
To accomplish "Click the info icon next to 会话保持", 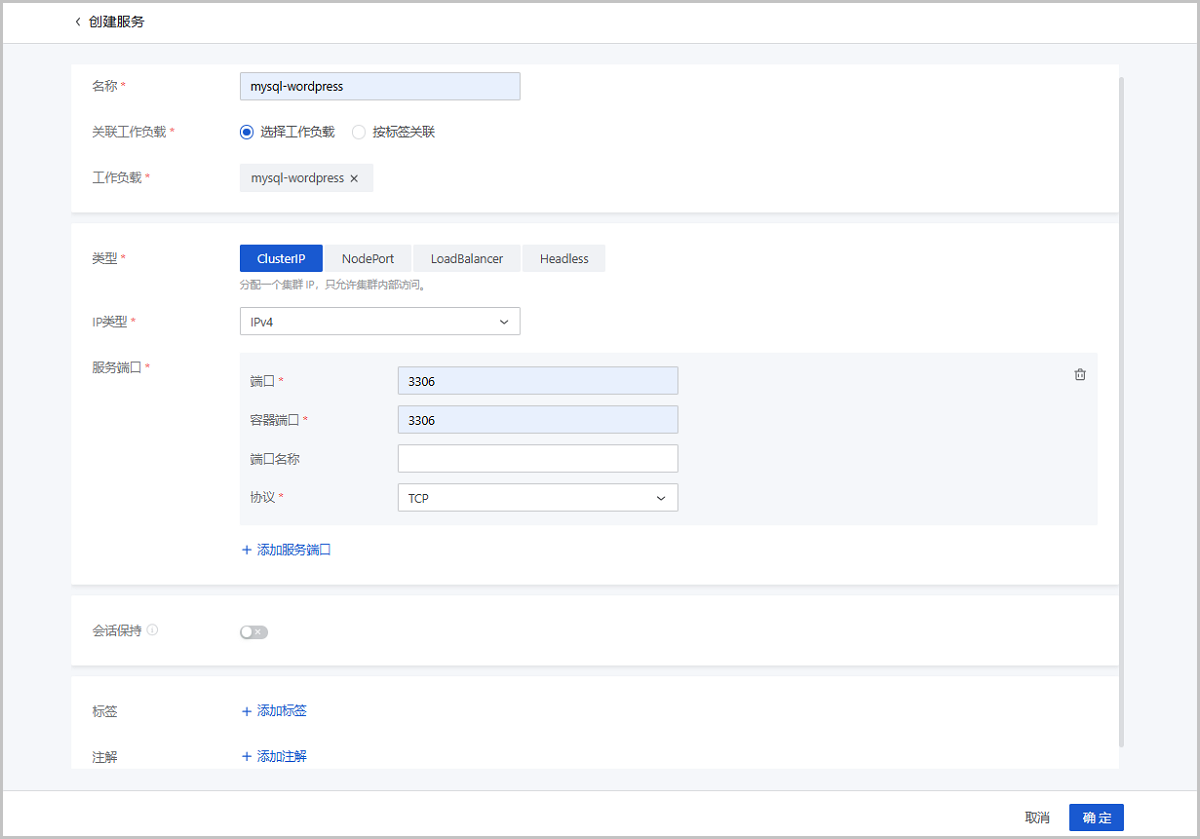I will click(151, 629).
